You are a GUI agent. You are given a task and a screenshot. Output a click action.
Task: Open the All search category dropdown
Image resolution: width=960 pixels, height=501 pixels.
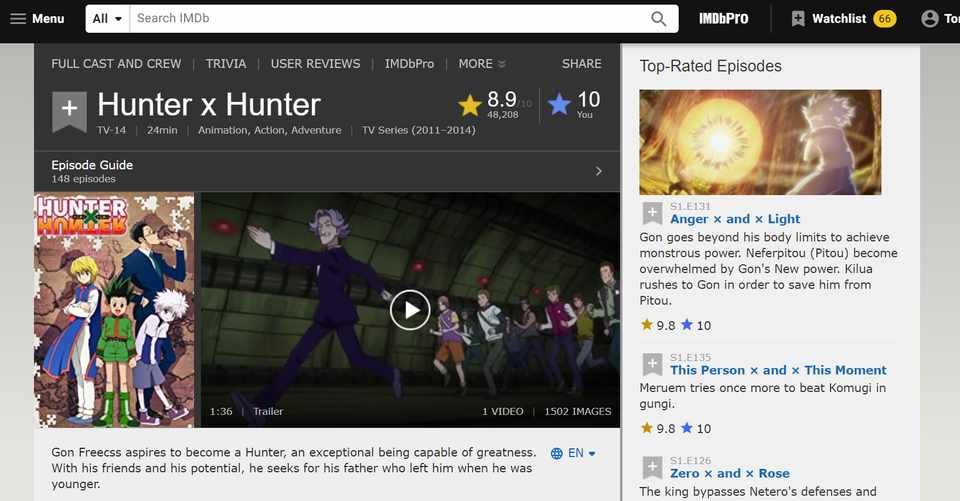tap(108, 19)
